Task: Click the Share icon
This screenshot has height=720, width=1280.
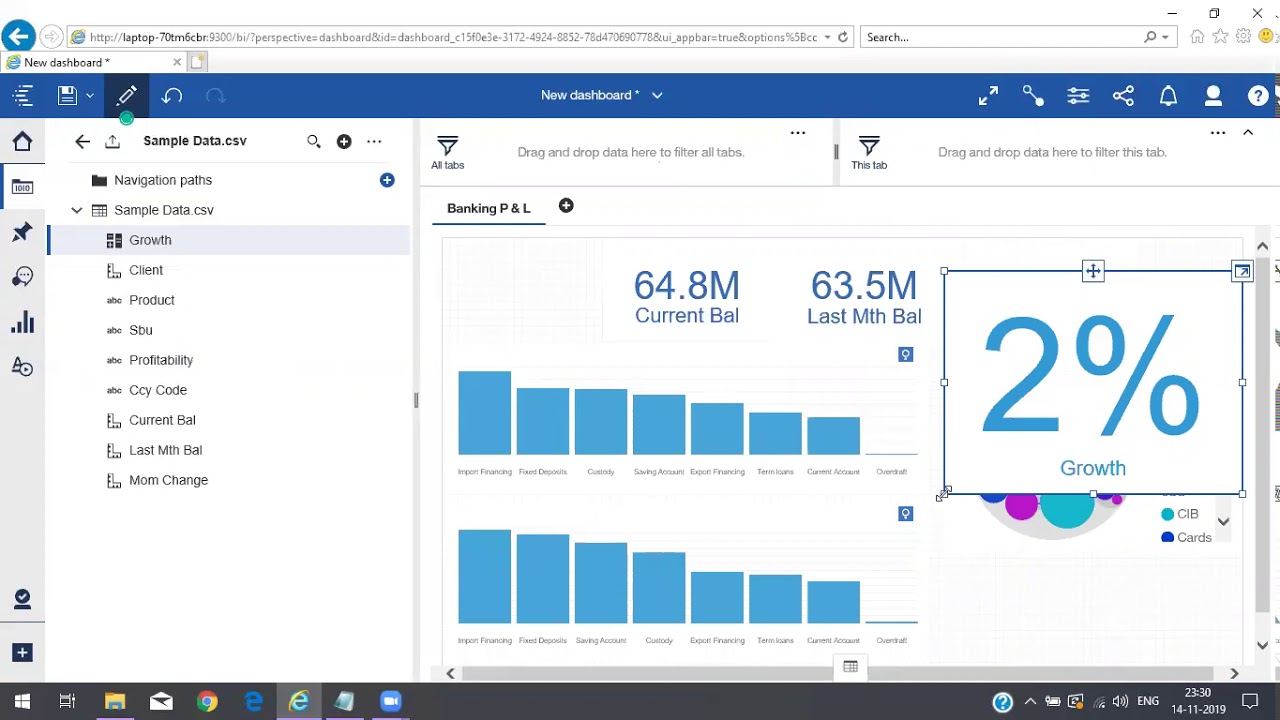Action: click(1123, 96)
